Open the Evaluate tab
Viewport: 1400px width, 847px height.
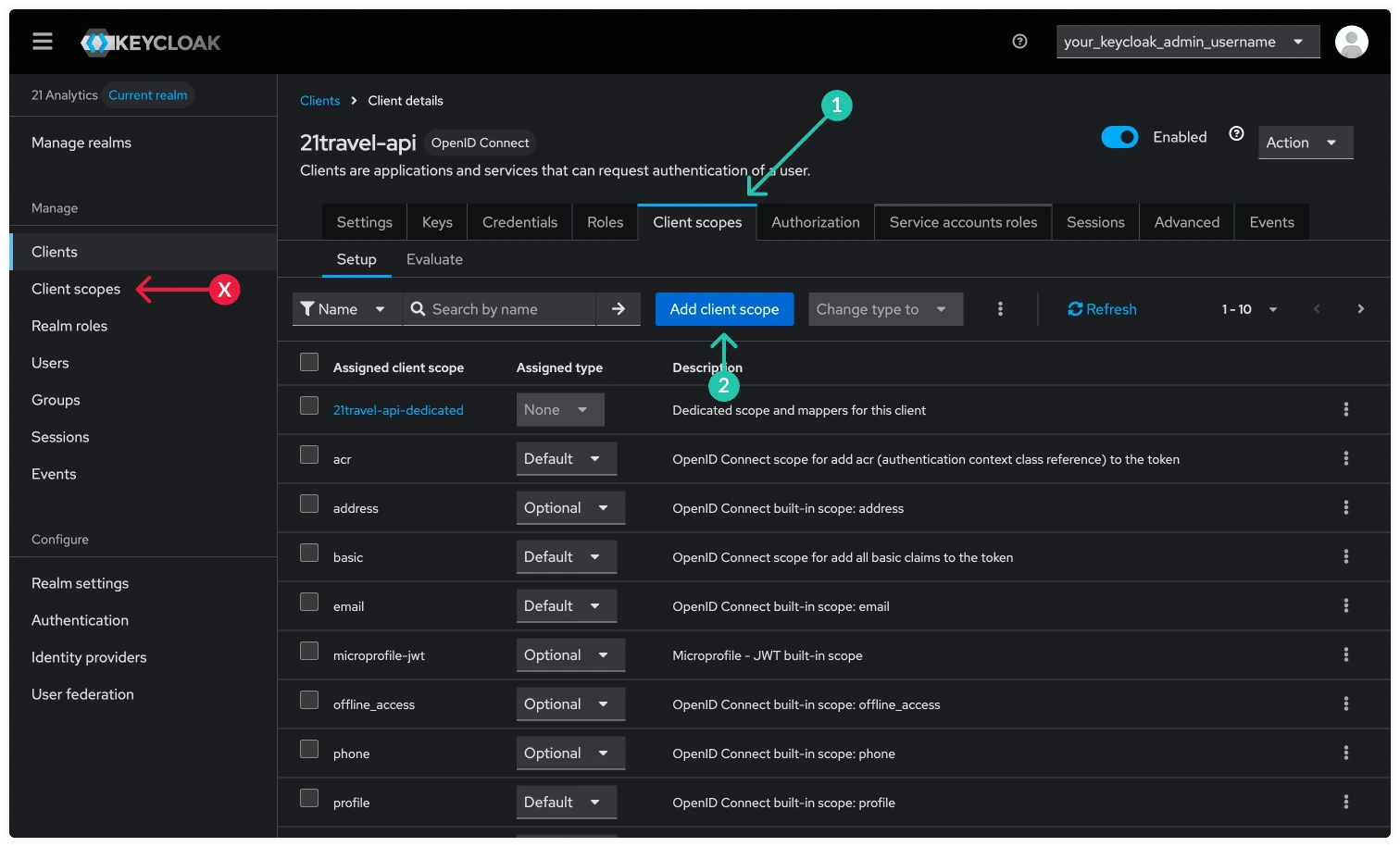click(434, 259)
